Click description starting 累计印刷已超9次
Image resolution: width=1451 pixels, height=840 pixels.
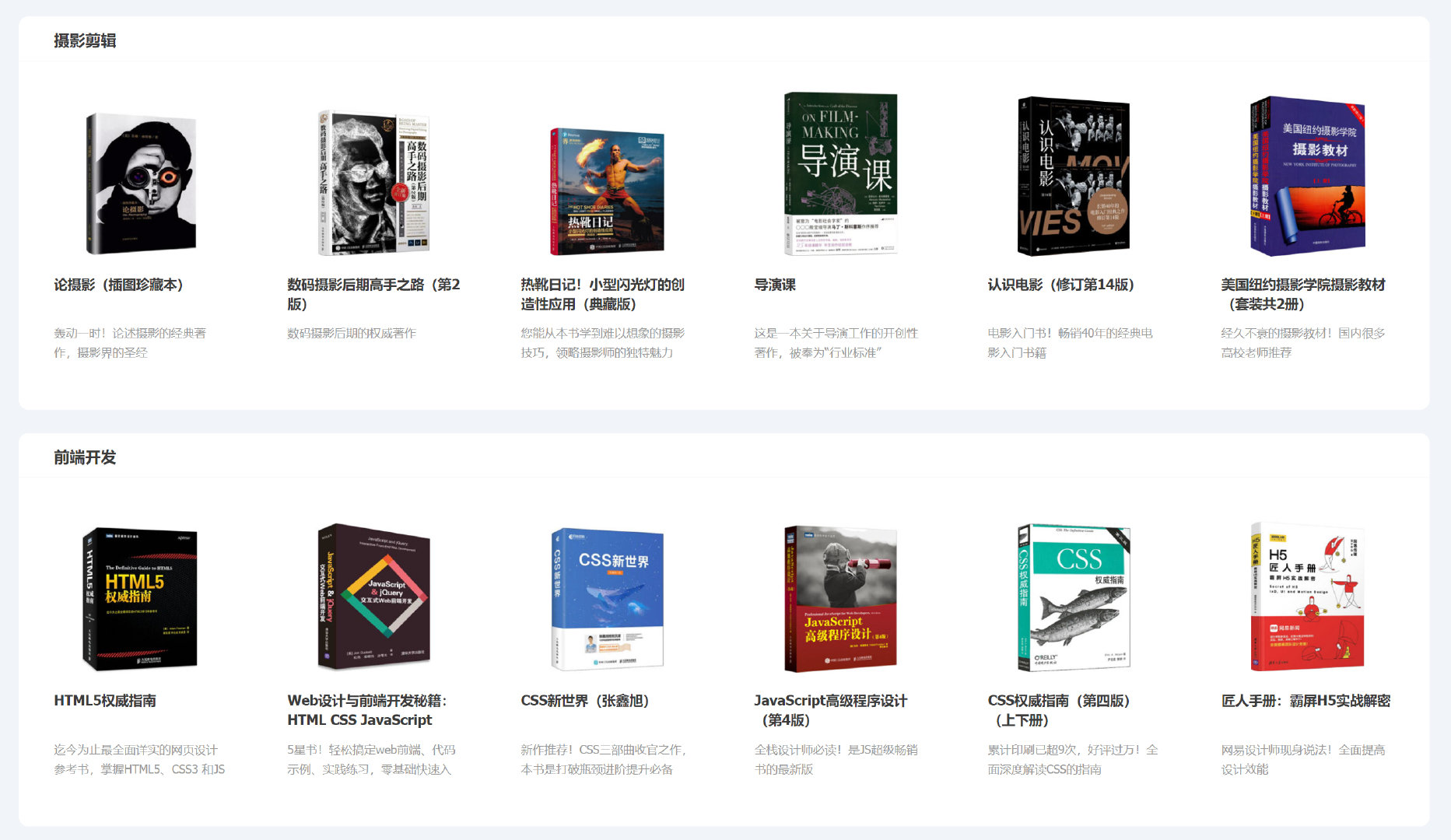coord(1073,759)
